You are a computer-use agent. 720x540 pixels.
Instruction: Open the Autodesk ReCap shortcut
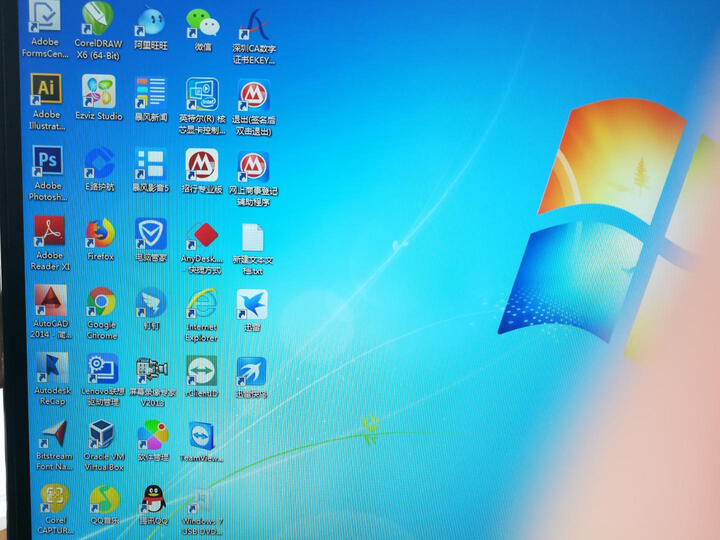tap(52, 367)
